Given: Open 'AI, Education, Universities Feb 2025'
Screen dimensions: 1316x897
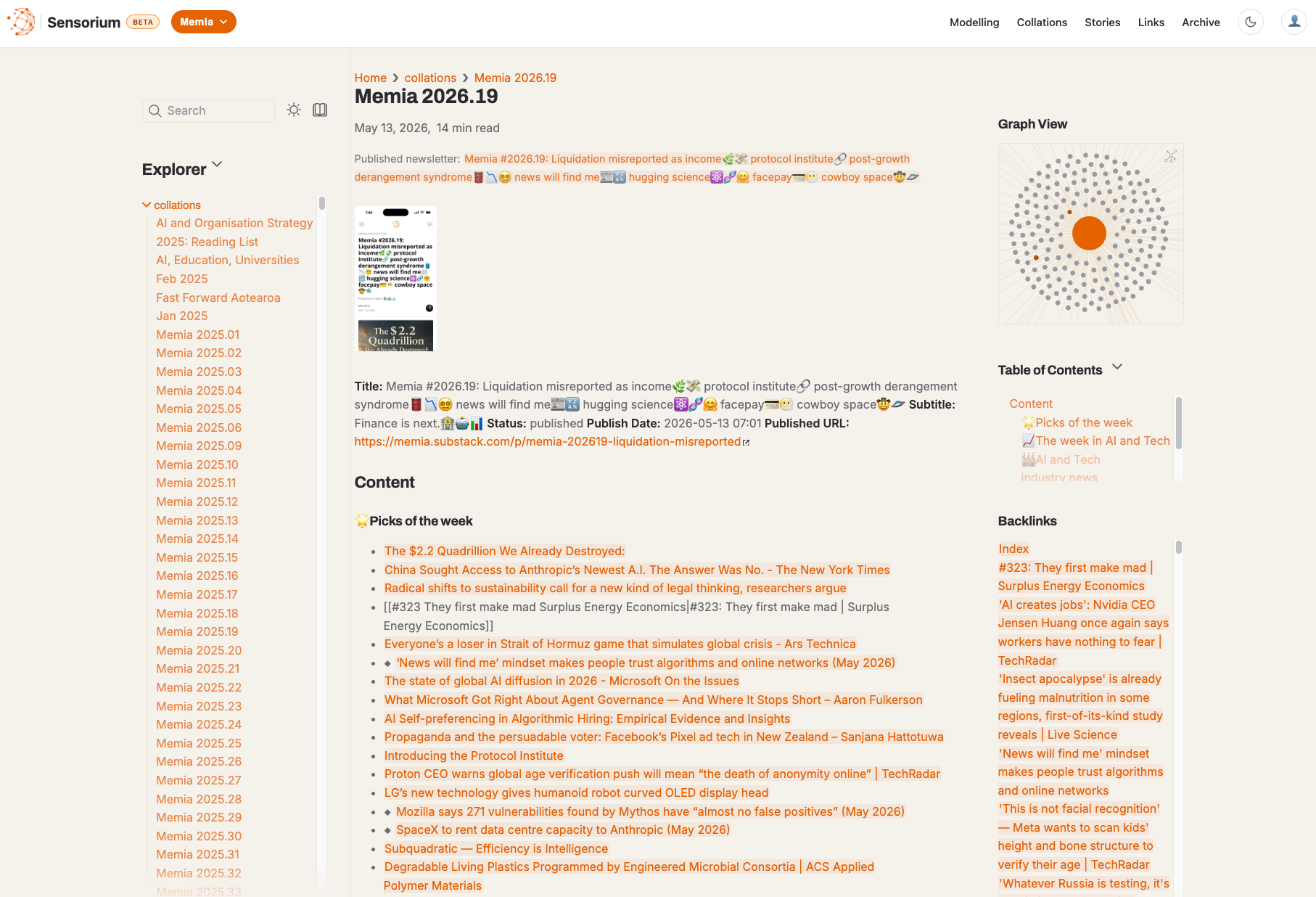Looking at the screenshot, I should pos(227,269).
